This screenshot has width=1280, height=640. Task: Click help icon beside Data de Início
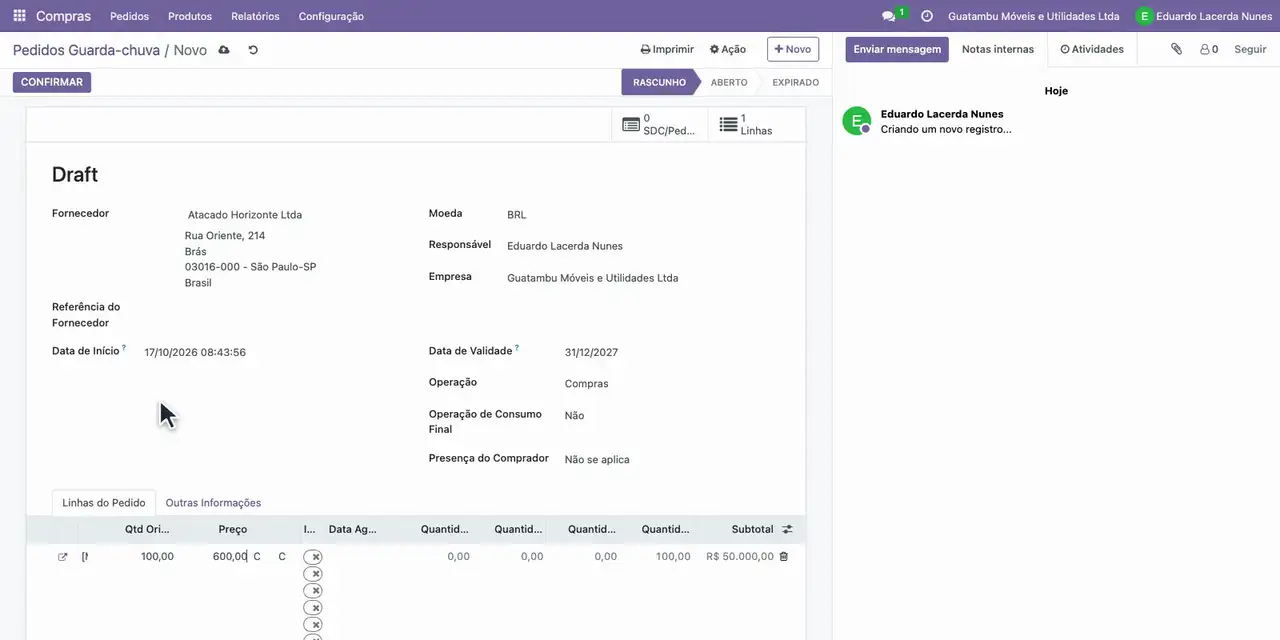coord(124,348)
